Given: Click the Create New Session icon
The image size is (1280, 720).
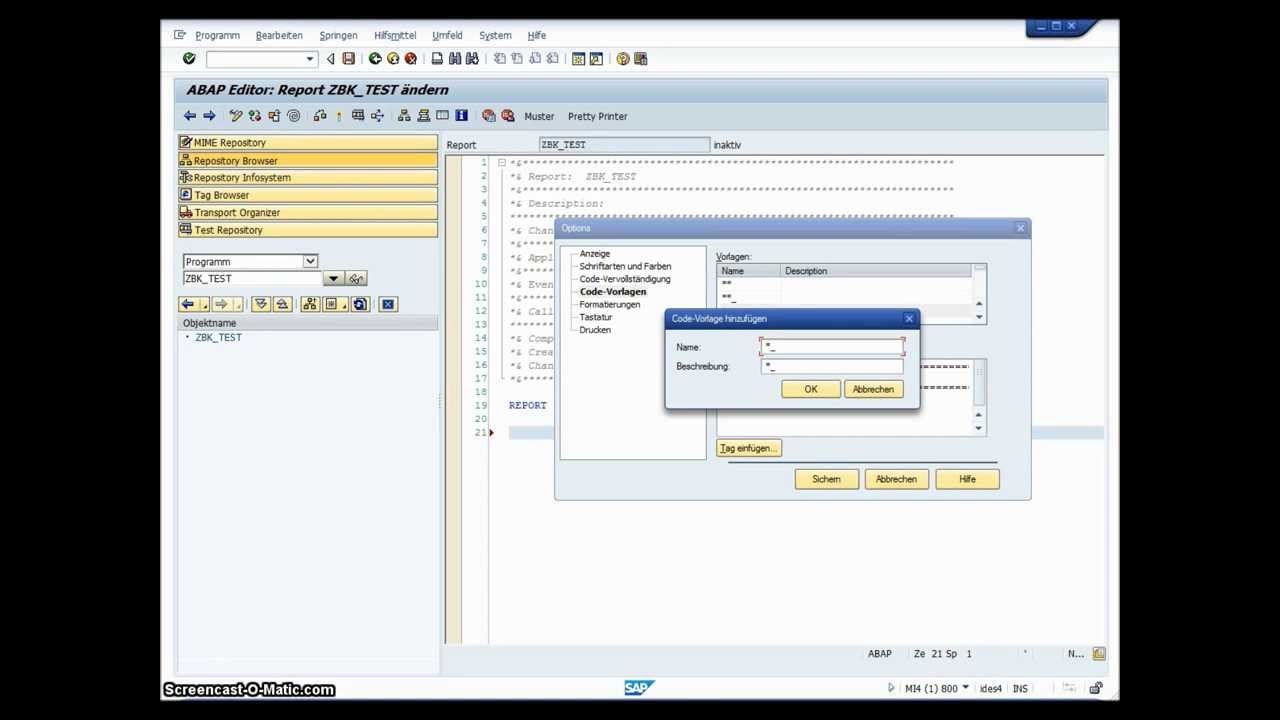Looking at the screenshot, I should click(x=578, y=59).
